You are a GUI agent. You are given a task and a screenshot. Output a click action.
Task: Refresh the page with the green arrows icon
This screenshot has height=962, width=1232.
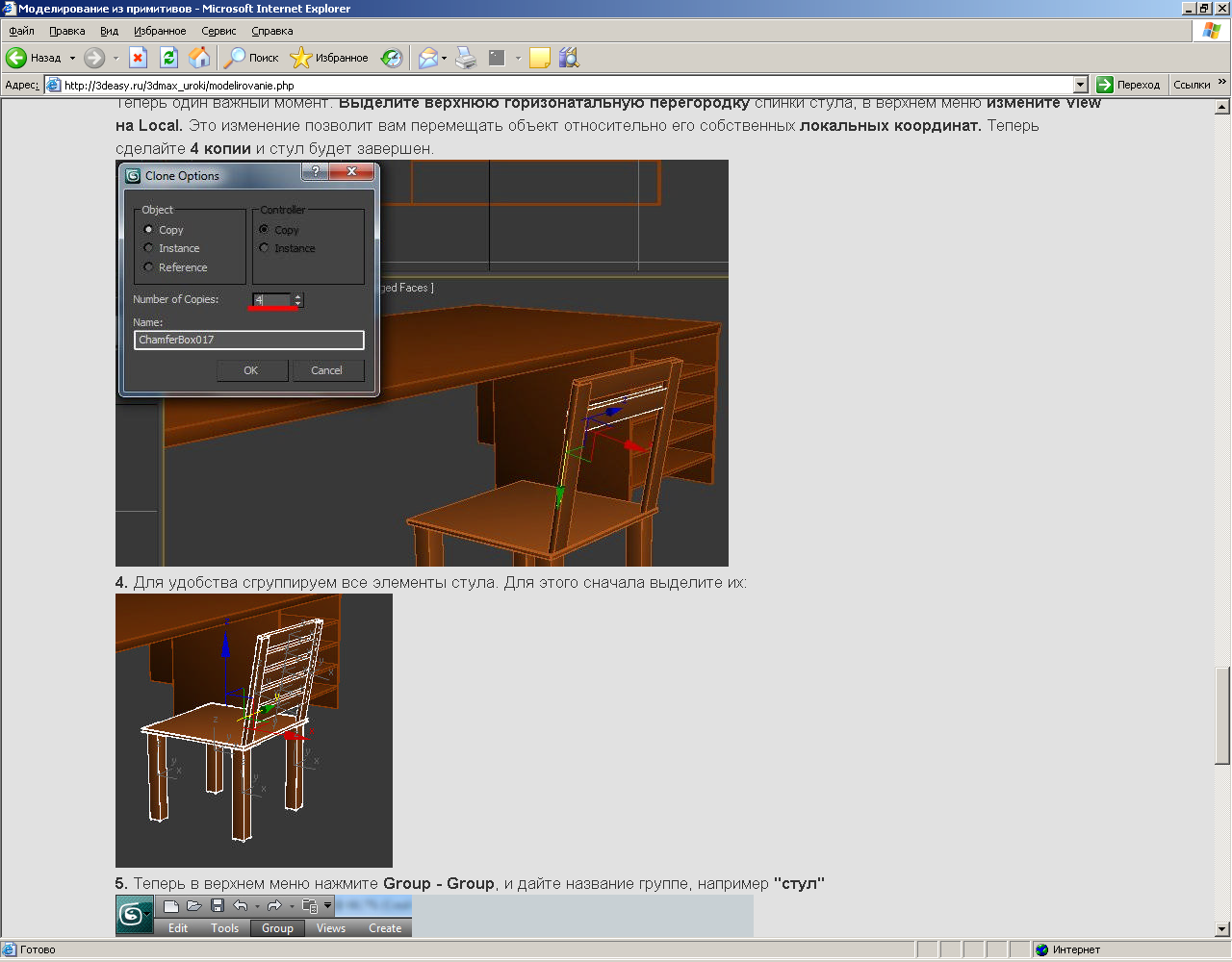pyautogui.click(x=168, y=58)
